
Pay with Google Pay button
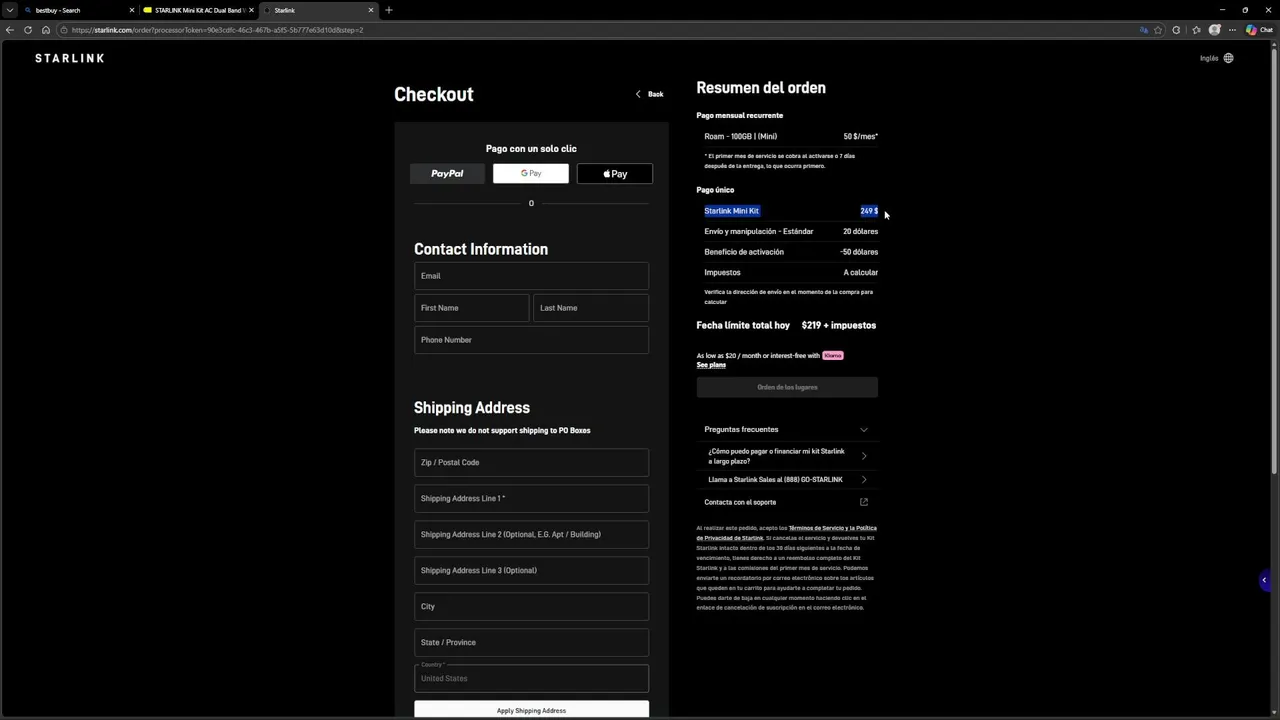(x=531, y=174)
